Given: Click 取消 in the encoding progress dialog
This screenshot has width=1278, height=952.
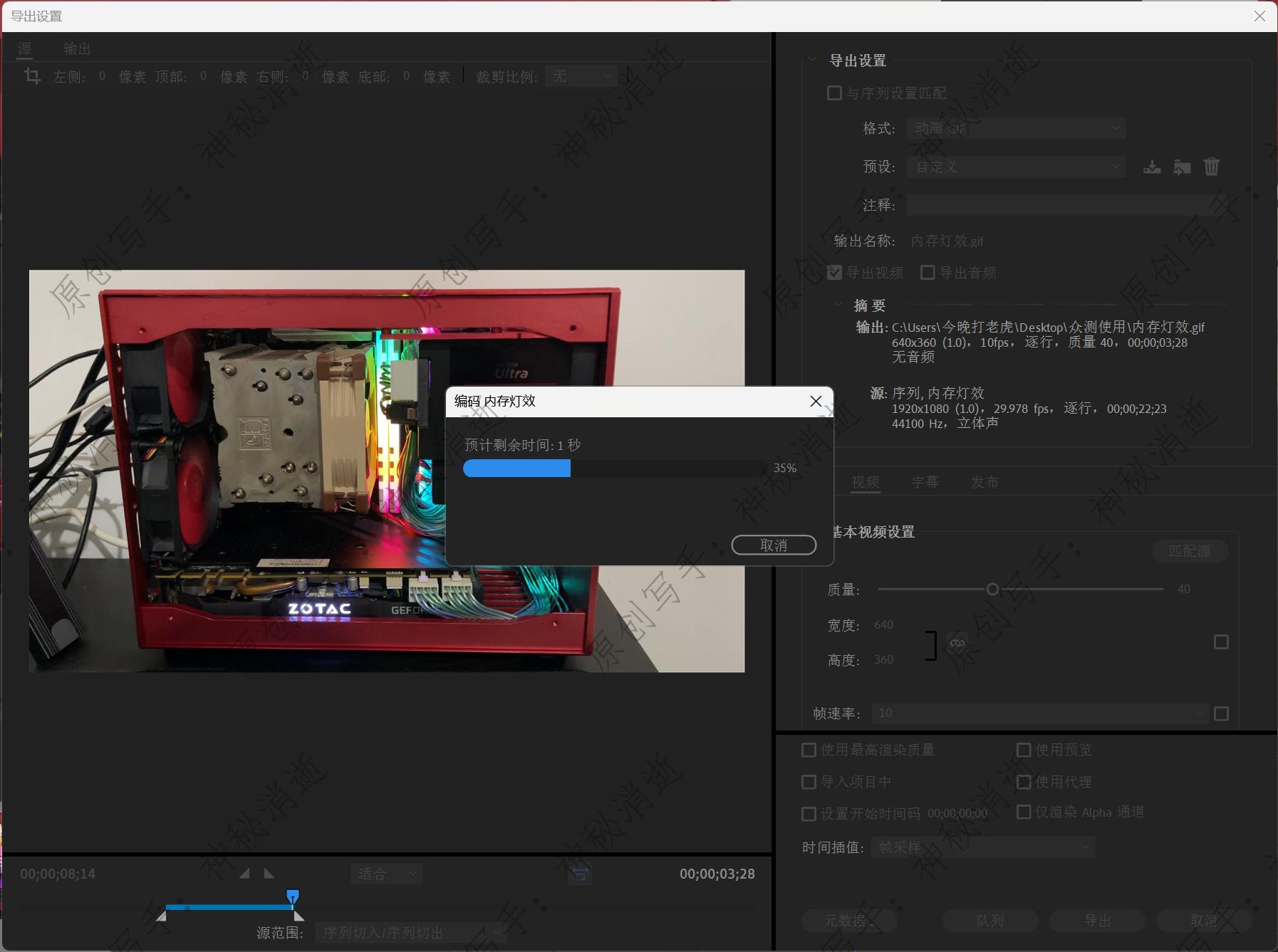Looking at the screenshot, I should tap(773, 545).
